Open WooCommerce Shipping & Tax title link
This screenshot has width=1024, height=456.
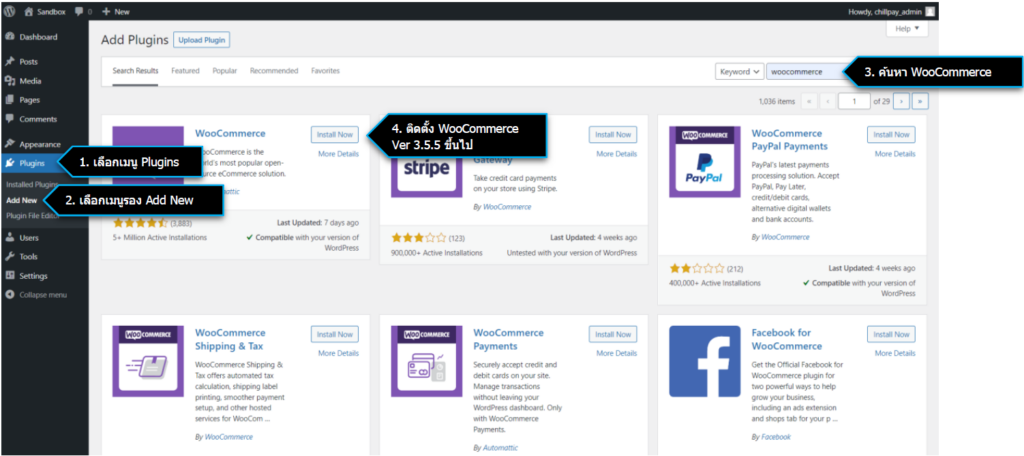coord(231,339)
